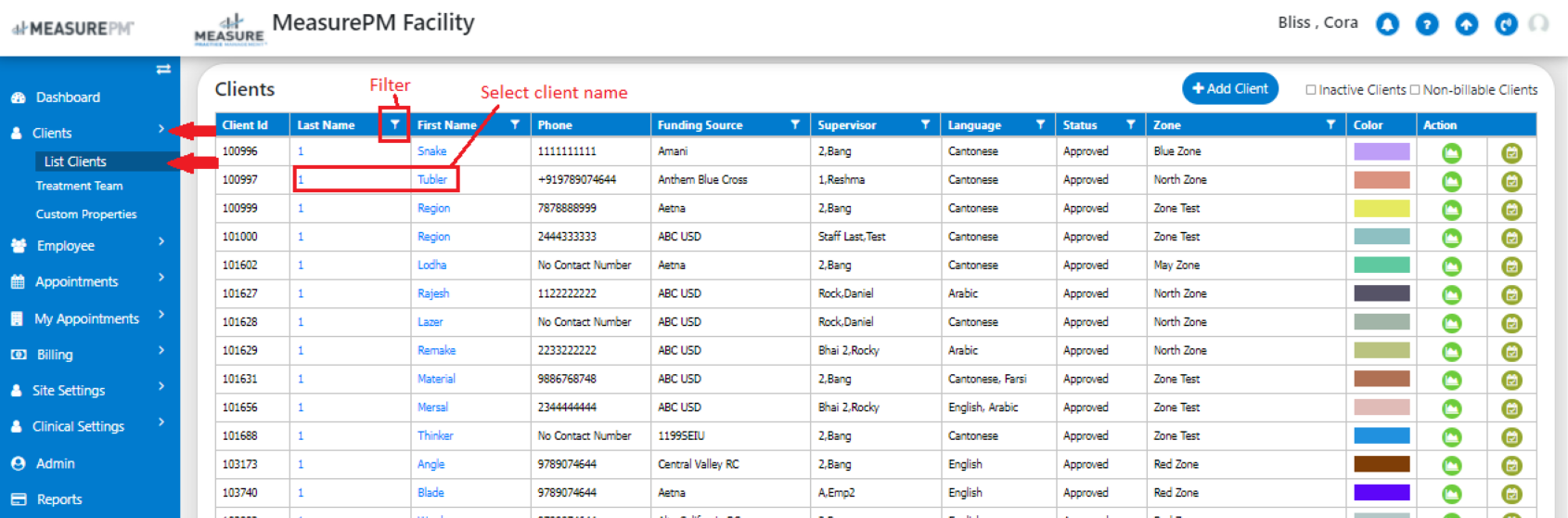Expand the Site Settings sidebar chevron
This screenshot has height=518, width=1568.
161,386
